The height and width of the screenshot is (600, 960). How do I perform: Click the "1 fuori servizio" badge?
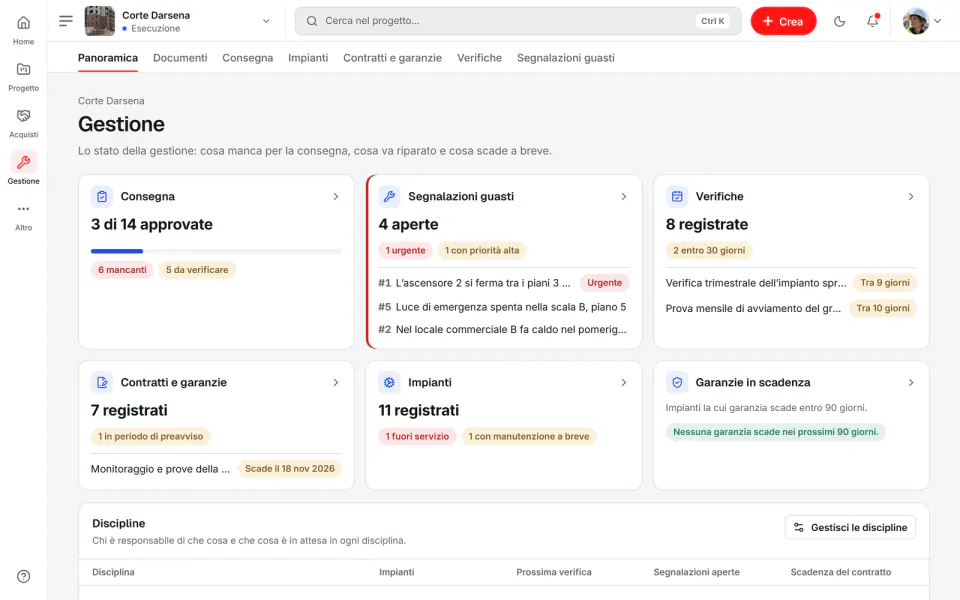click(417, 437)
